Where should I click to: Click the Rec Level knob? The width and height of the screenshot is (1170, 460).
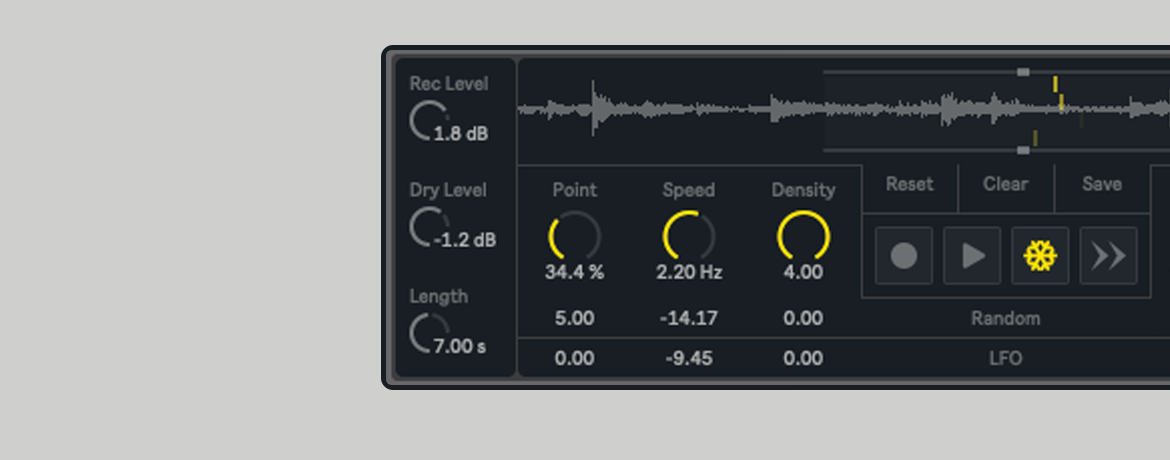point(427,121)
